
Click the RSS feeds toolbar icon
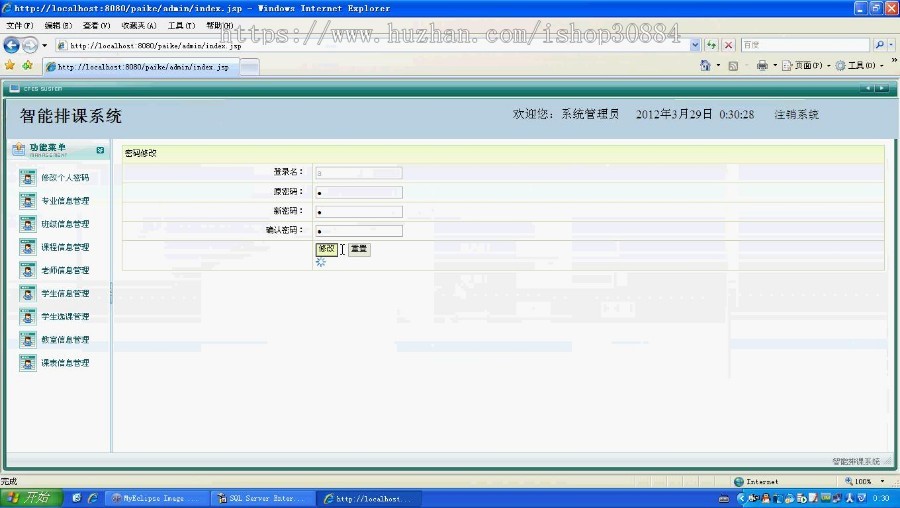(733, 66)
